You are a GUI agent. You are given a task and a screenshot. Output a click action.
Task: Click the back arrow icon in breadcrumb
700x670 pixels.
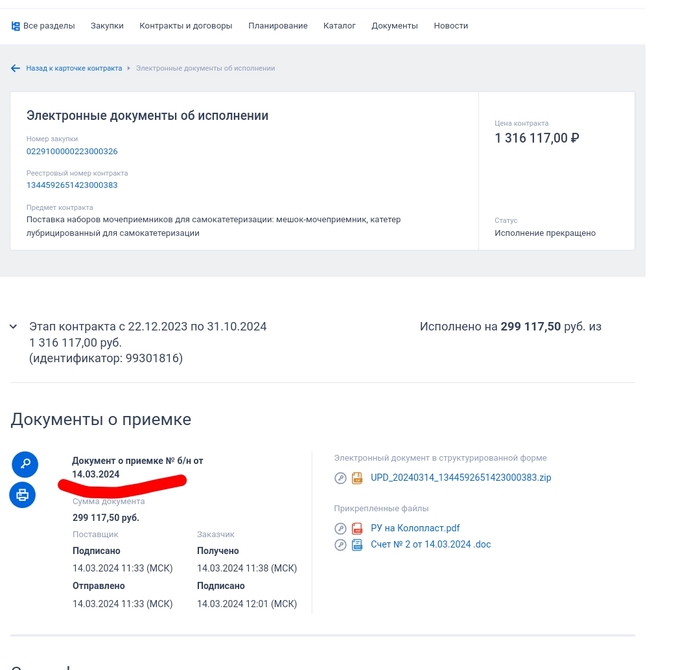(x=15, y=68)
